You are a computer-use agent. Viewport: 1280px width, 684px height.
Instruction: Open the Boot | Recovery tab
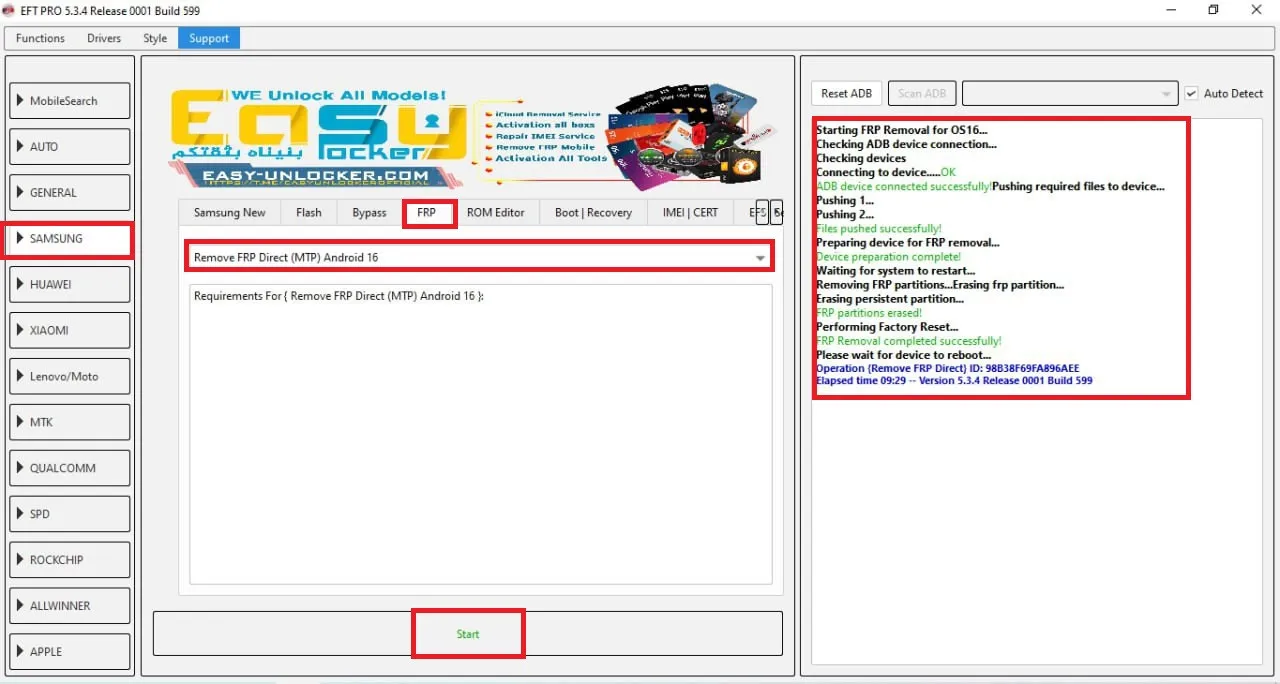coord(593,213)
